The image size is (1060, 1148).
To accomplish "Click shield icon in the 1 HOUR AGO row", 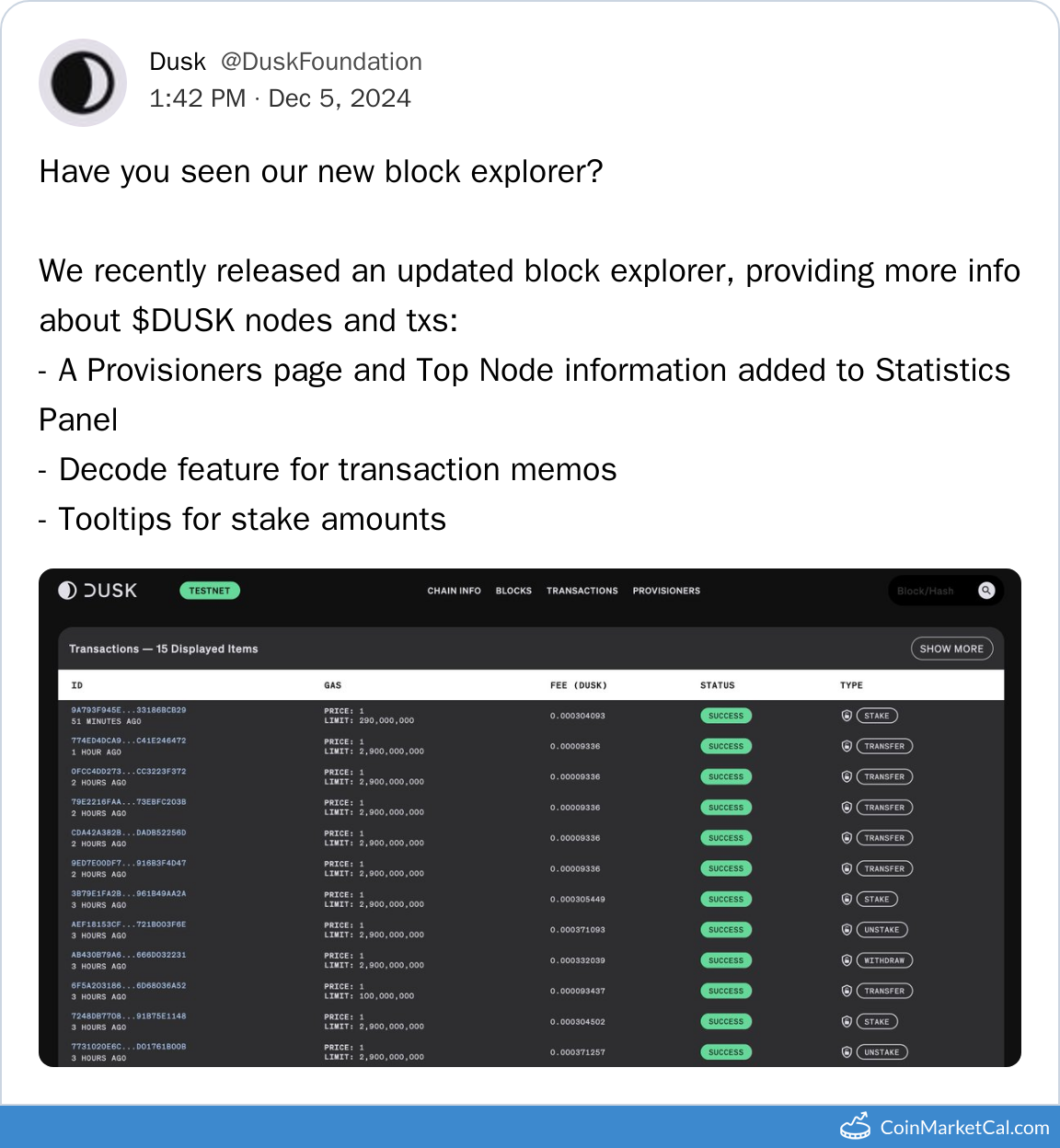I will 847,746.
